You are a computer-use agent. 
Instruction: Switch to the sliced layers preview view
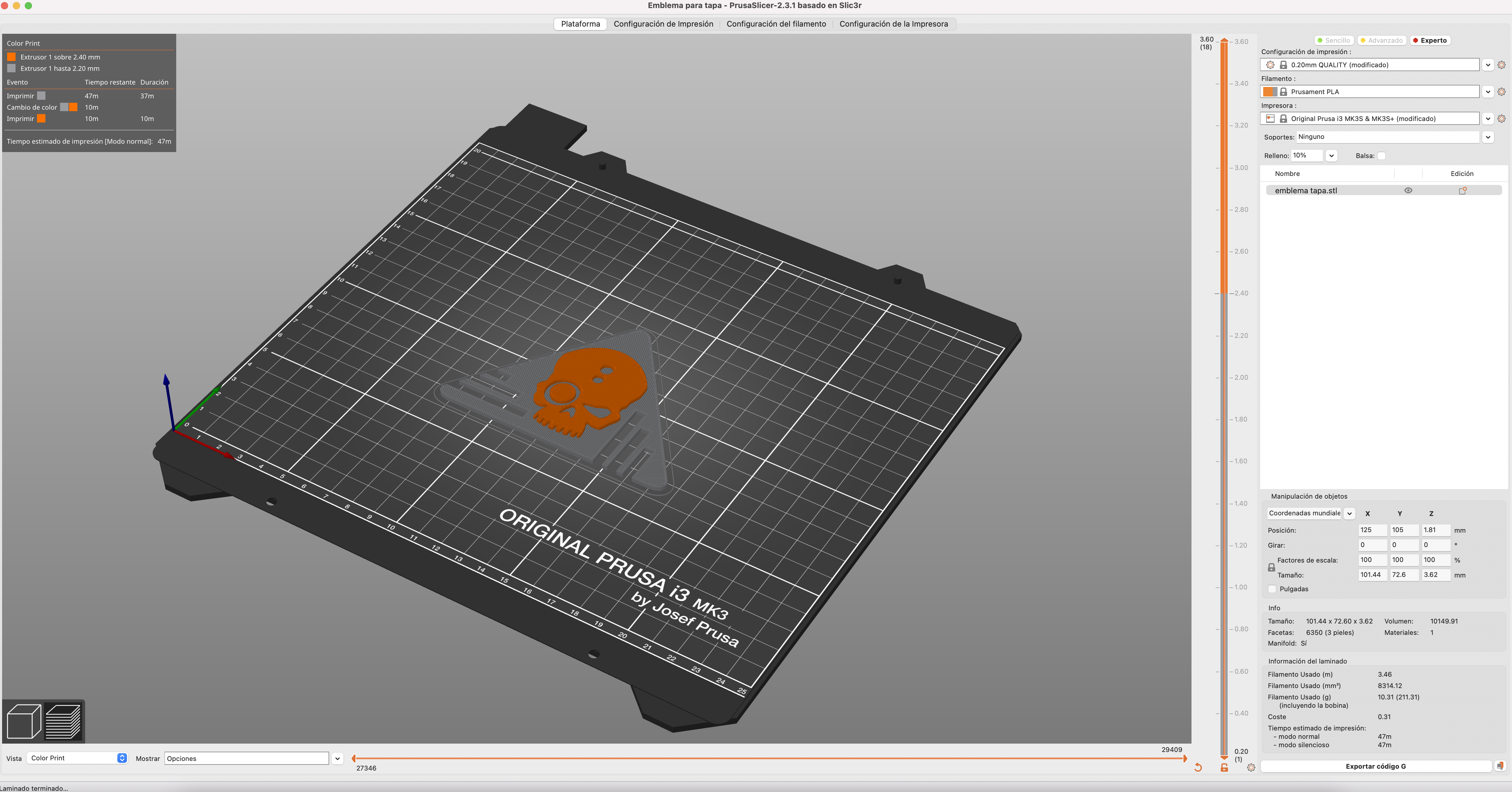[x=63, y=721]
